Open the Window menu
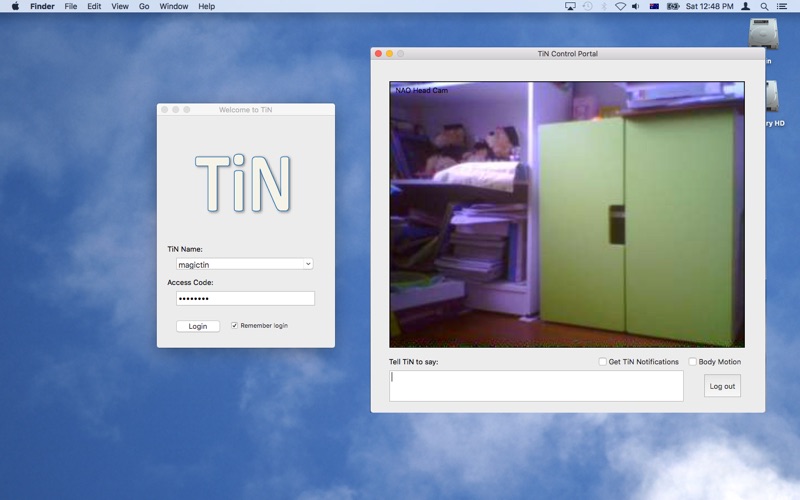The width and height of the screenshot is (800, 500). (x=173, y=6)
